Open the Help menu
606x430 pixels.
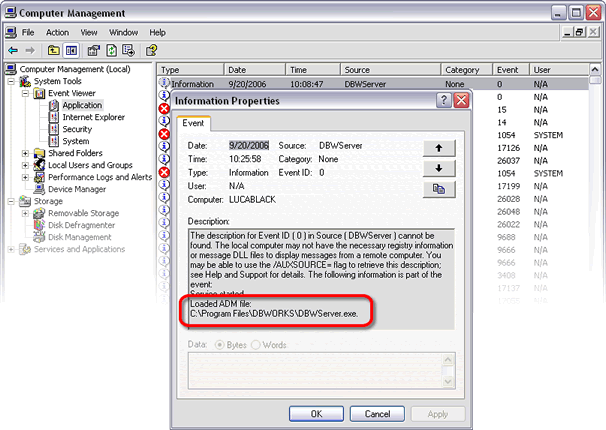pos(158,32)
